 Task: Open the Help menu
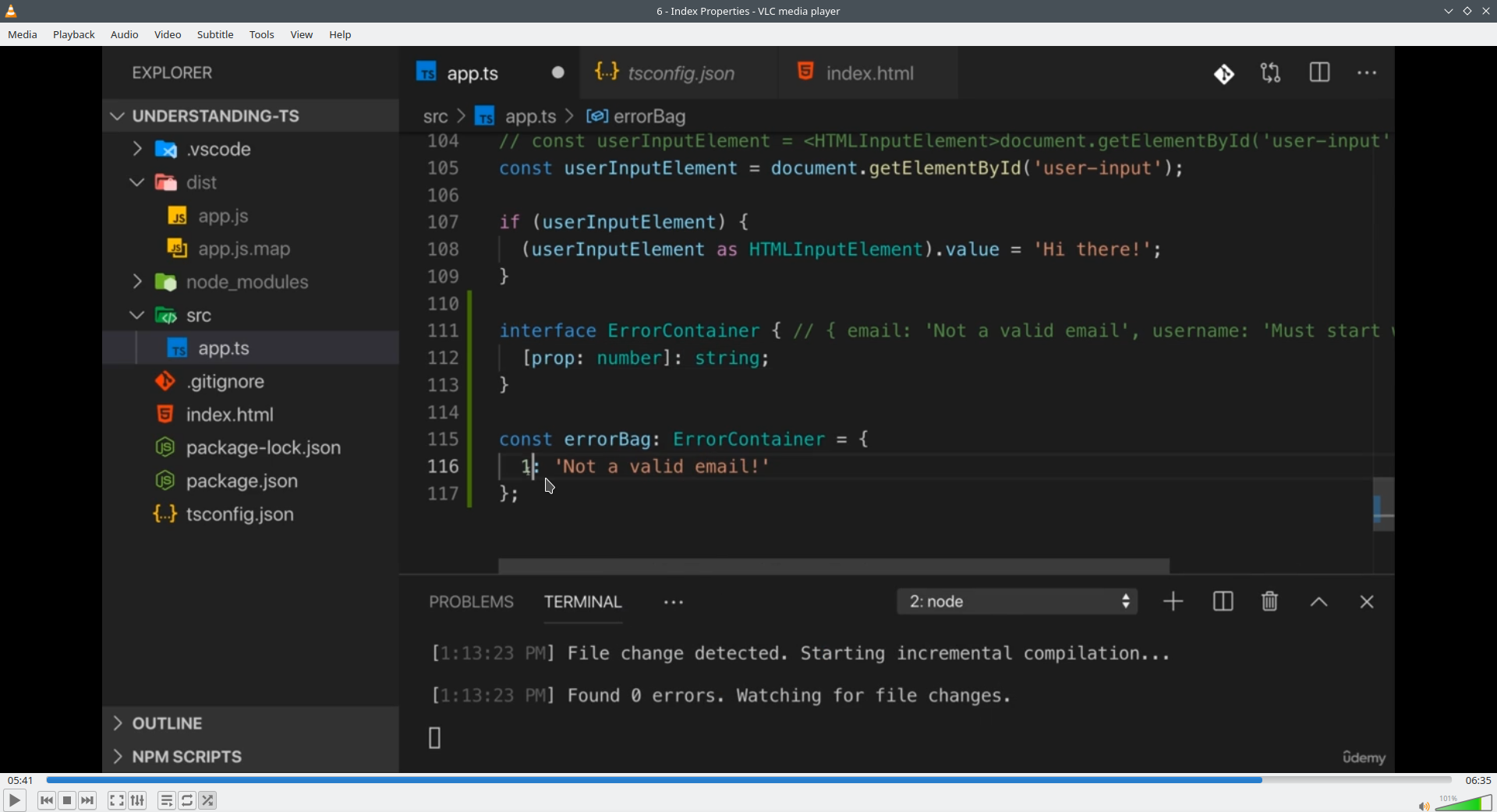click(x=341, y=35)
